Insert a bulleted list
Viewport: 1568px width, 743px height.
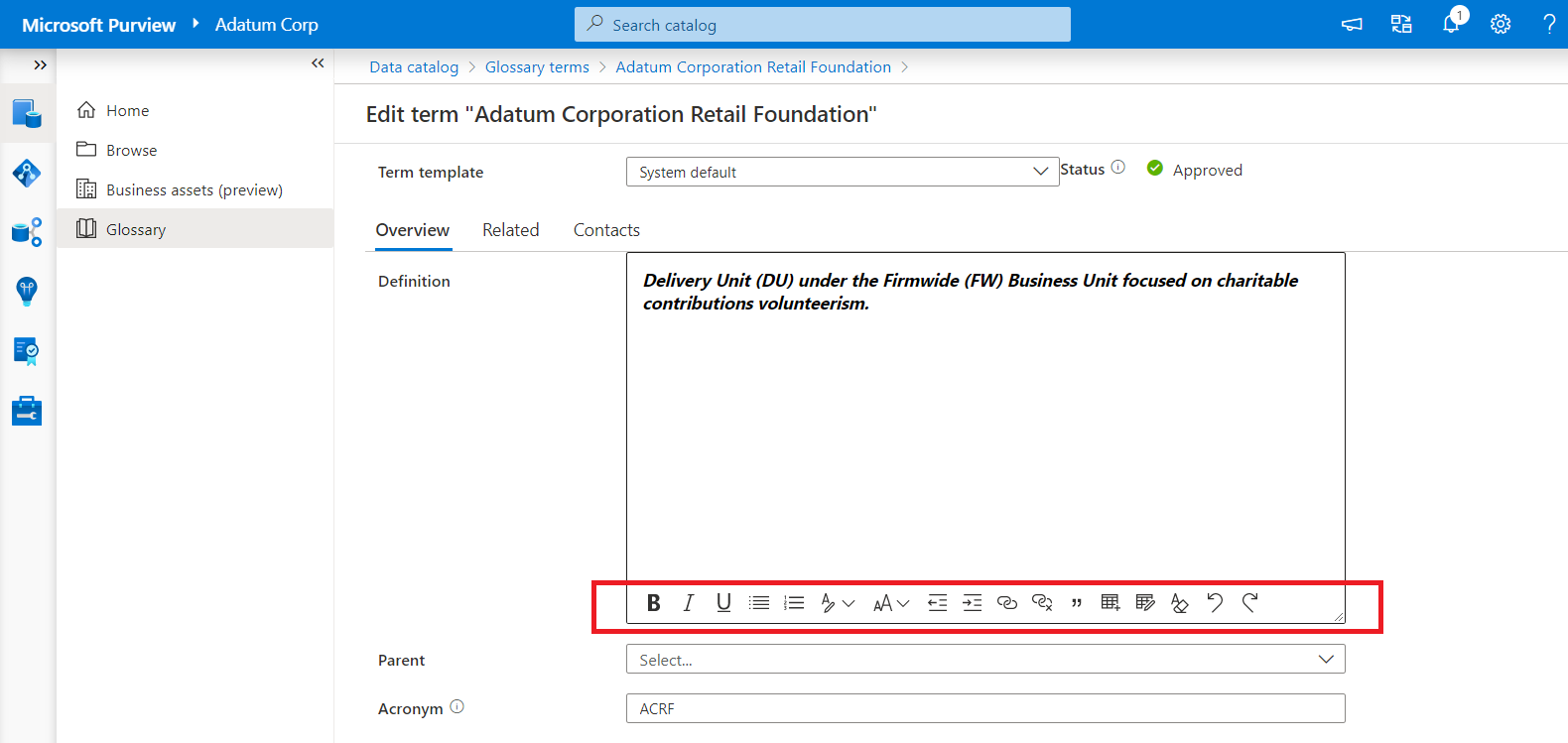pos(759,603)
